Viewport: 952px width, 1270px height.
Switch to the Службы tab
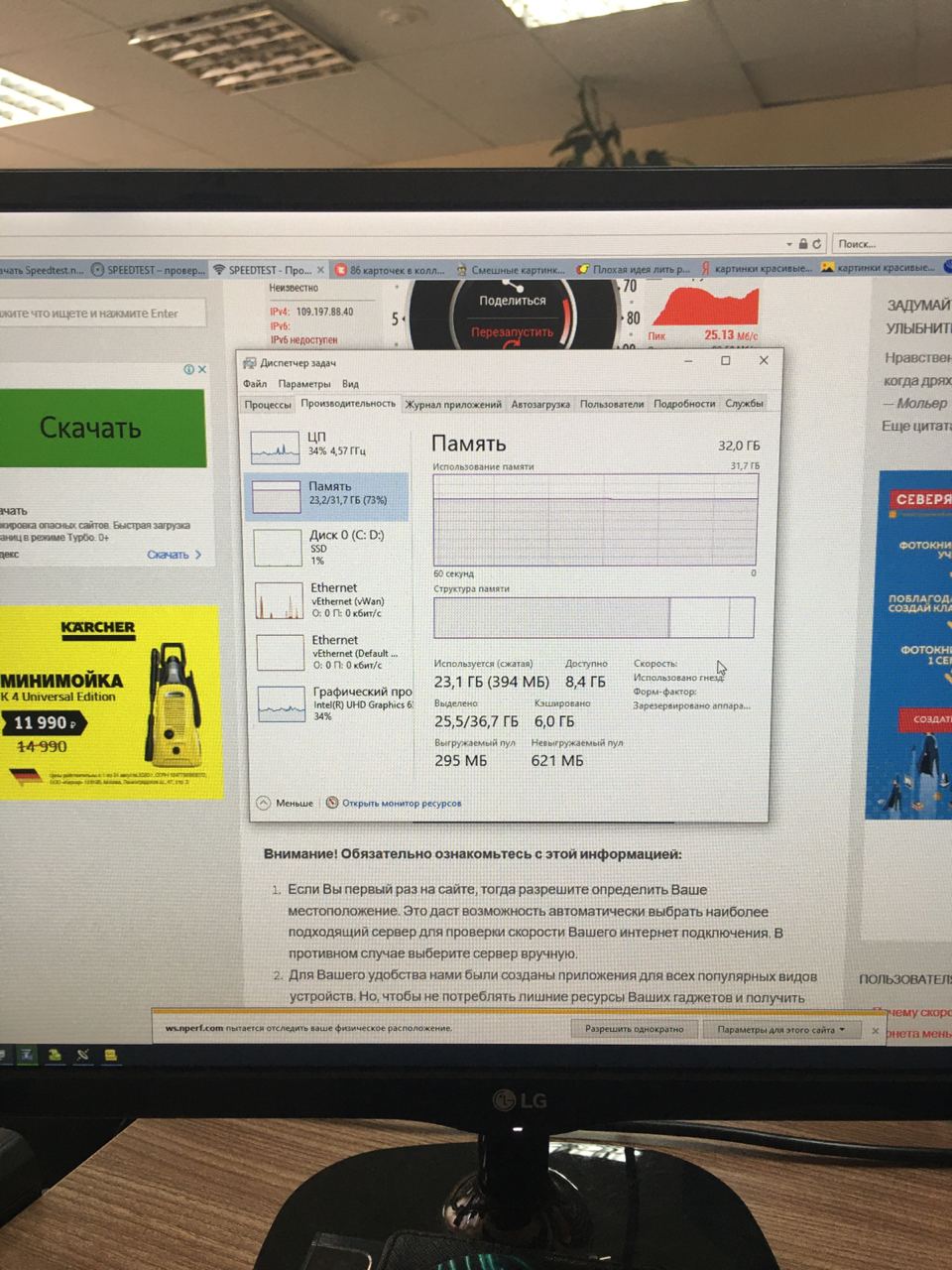pos(744,403)
